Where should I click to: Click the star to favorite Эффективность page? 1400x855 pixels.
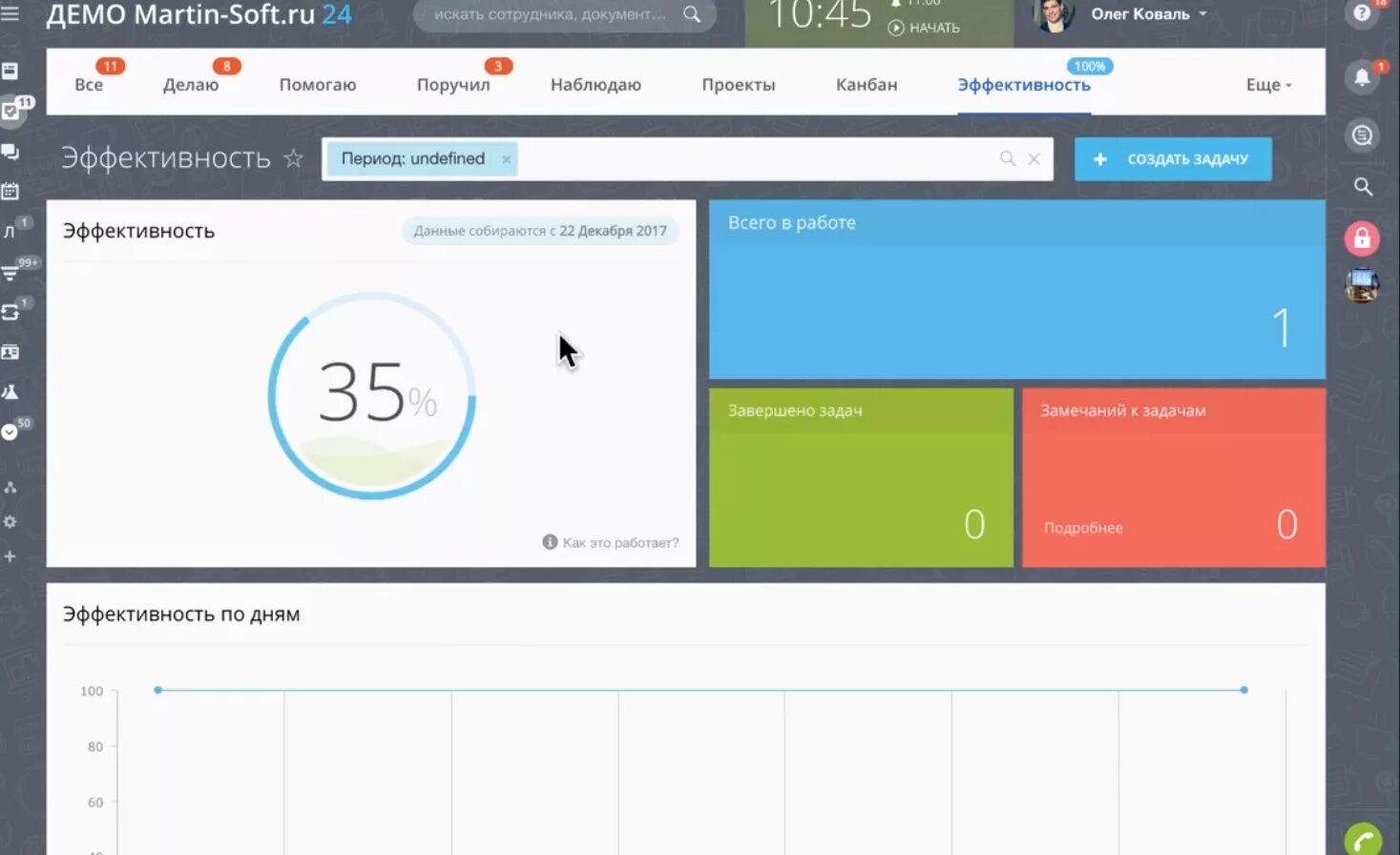coord(294,157)
